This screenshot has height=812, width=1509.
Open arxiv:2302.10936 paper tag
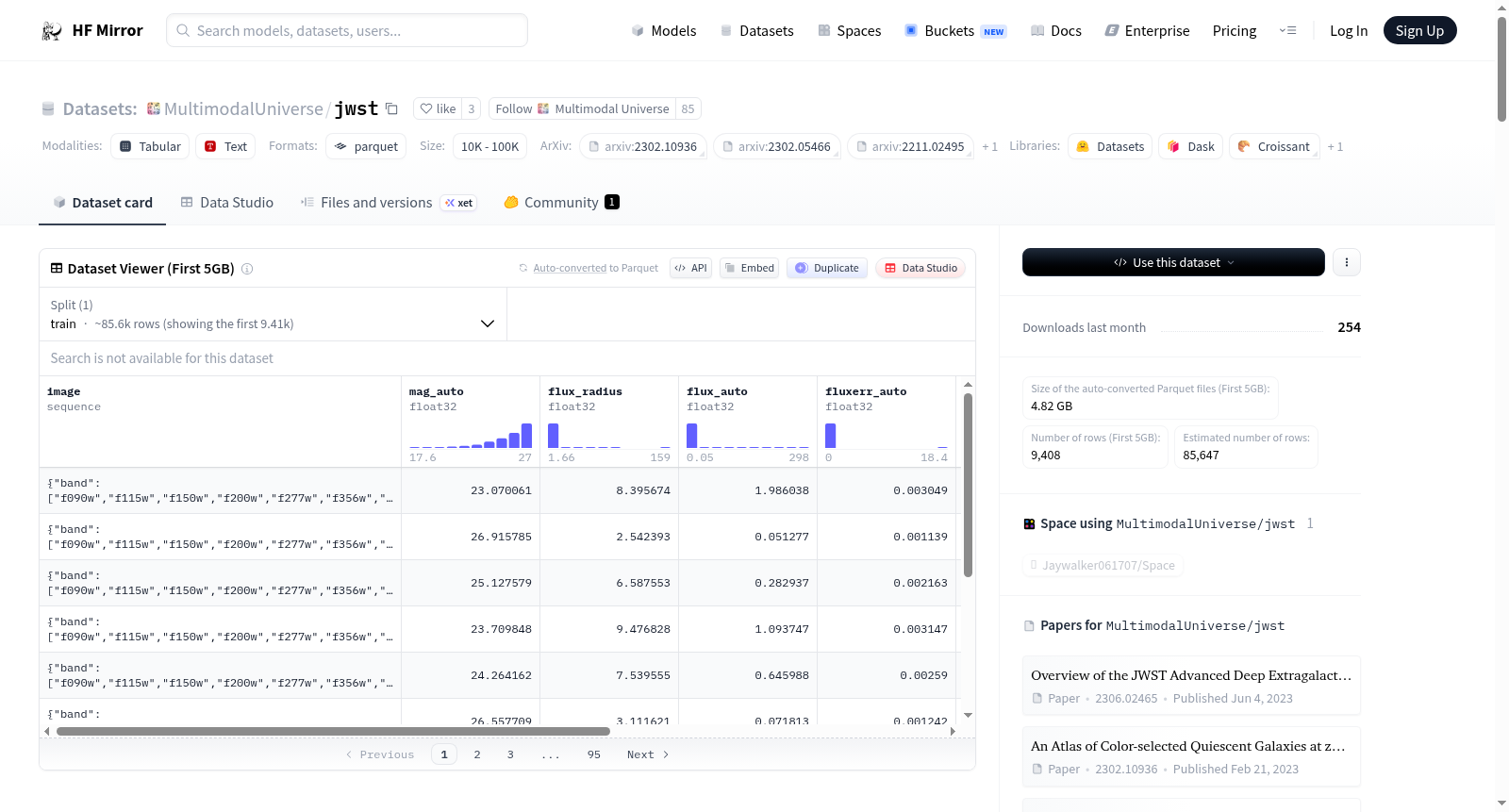coord(642,146)
